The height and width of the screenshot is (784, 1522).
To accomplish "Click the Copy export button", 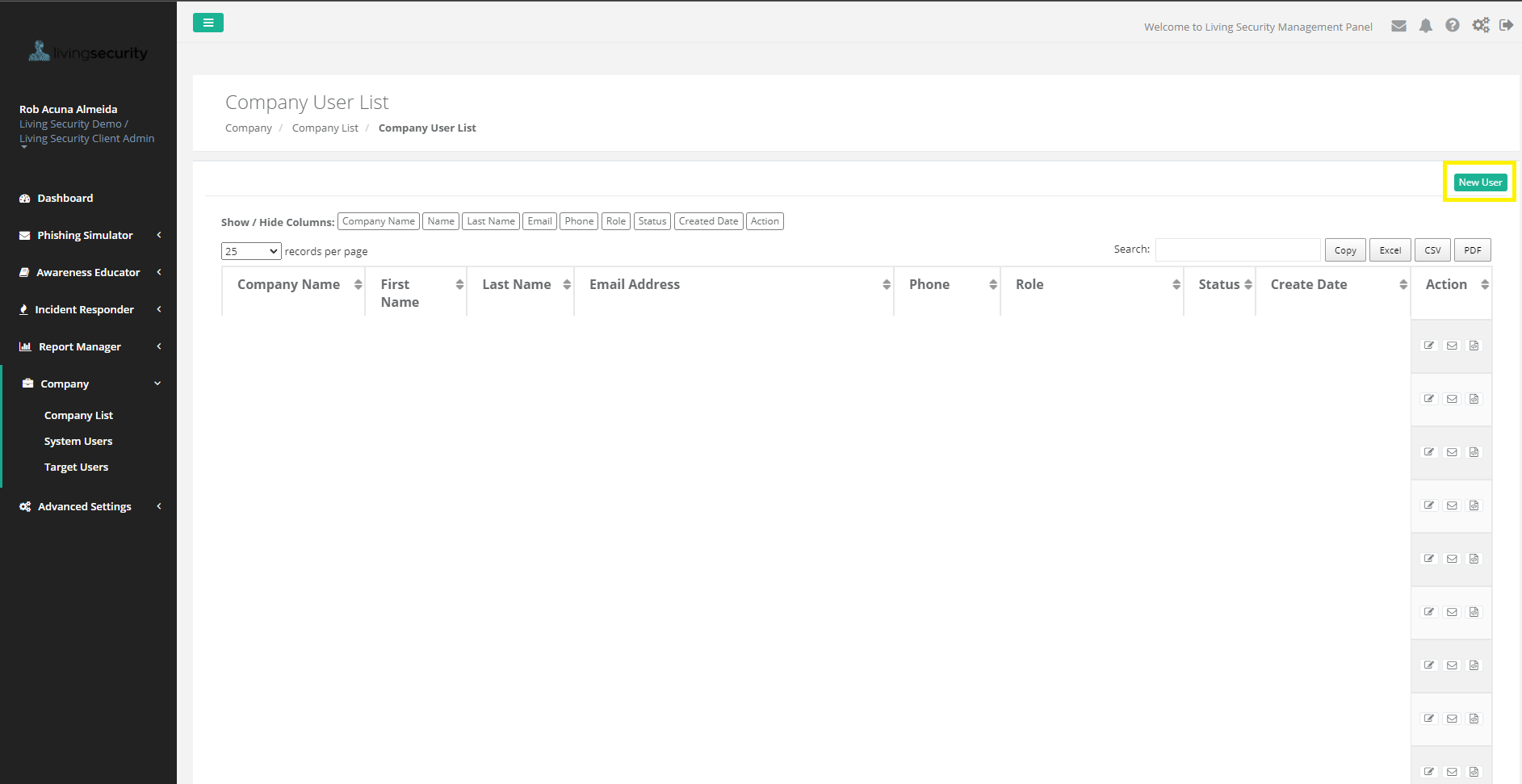I will pos(1345,250).
